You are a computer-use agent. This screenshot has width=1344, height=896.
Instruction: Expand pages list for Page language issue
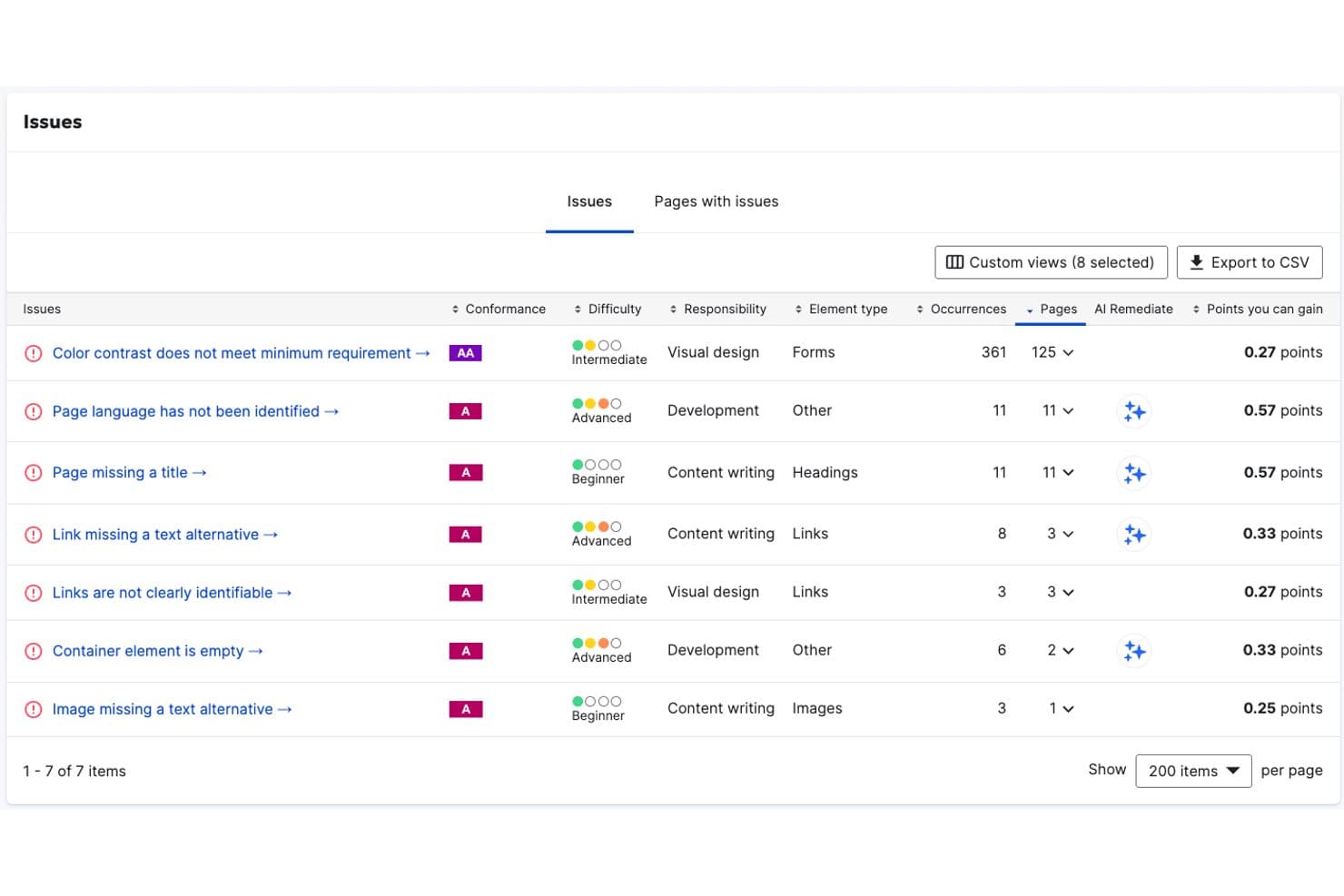coord(1058,410)
